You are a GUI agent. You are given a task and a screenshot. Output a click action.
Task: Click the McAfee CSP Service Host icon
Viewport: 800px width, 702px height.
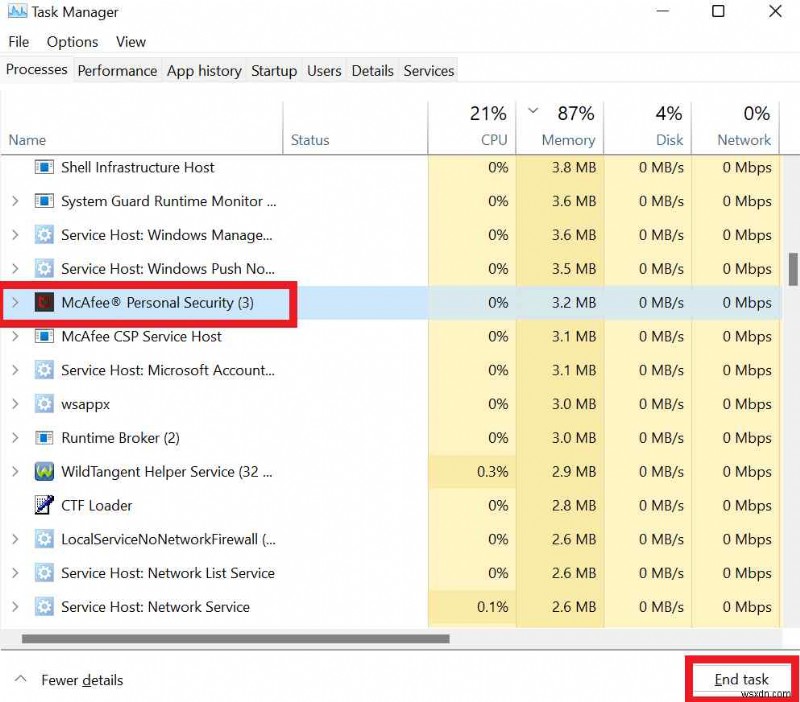(x=42, y=337)
